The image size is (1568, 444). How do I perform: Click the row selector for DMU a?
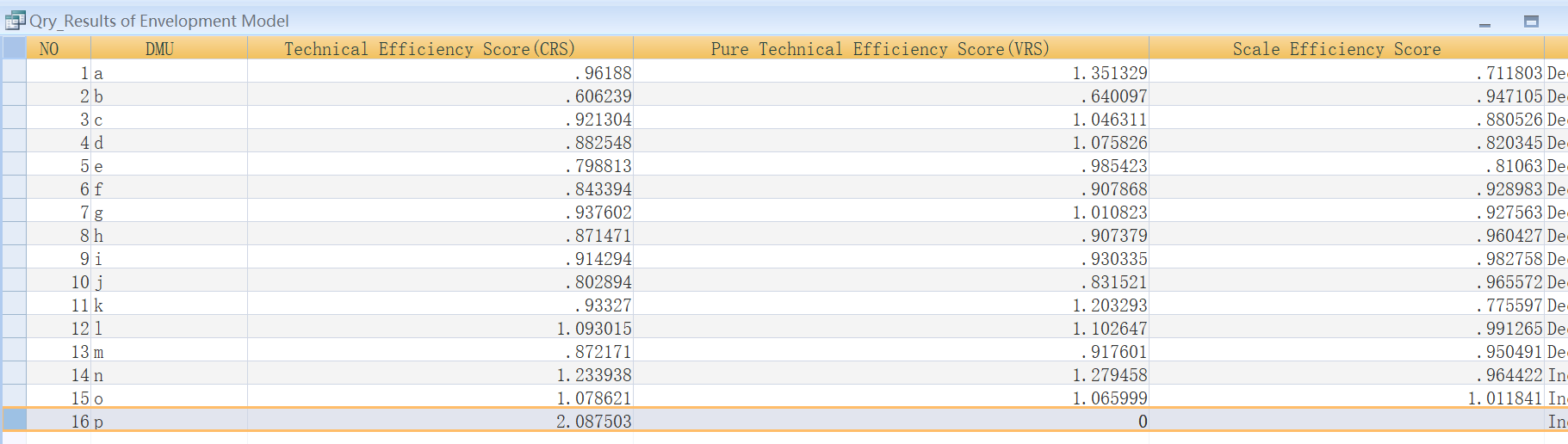coord(15,72)
